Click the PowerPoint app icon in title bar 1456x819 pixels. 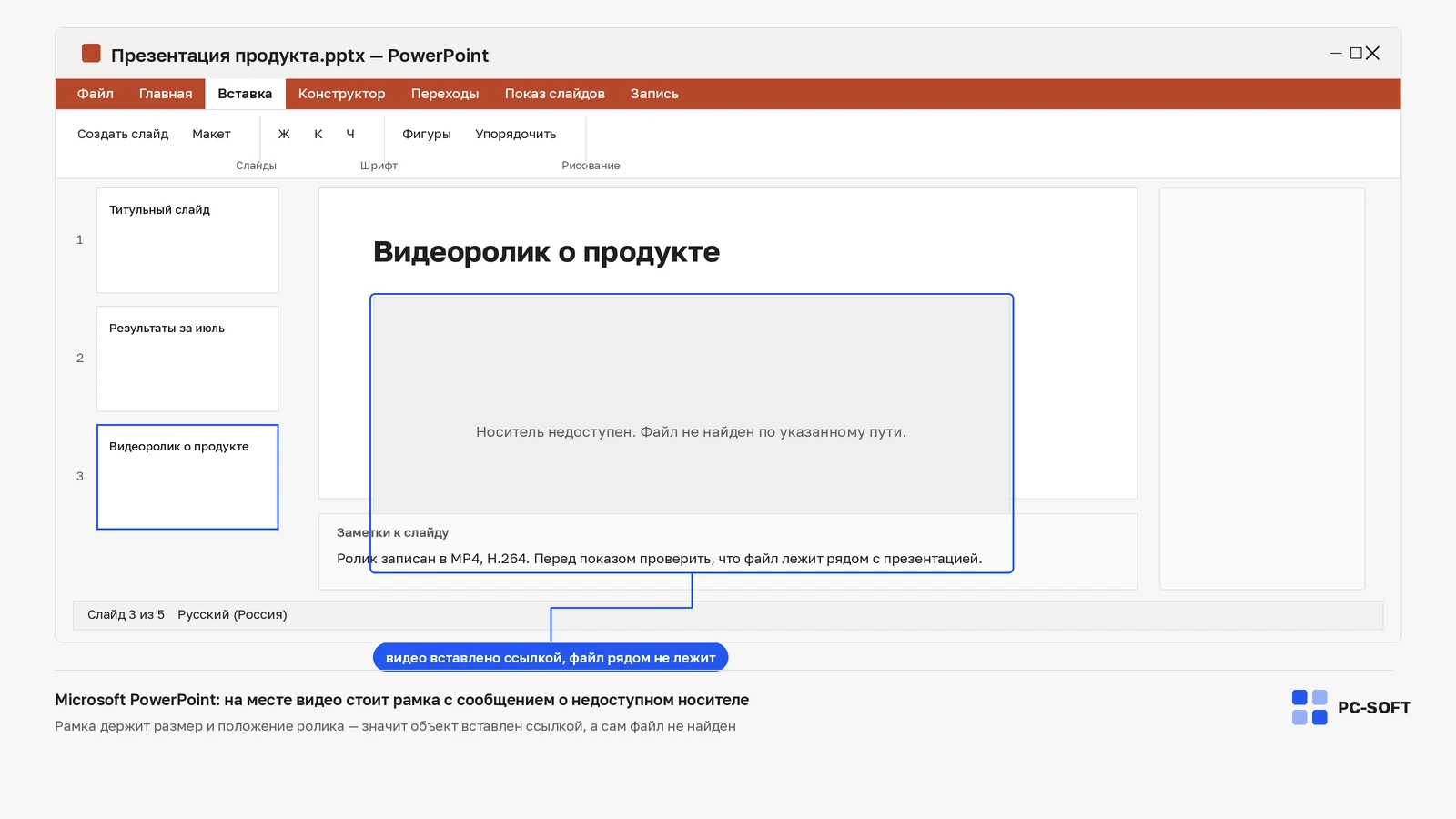pyautogui.click(x=91, y=54)
